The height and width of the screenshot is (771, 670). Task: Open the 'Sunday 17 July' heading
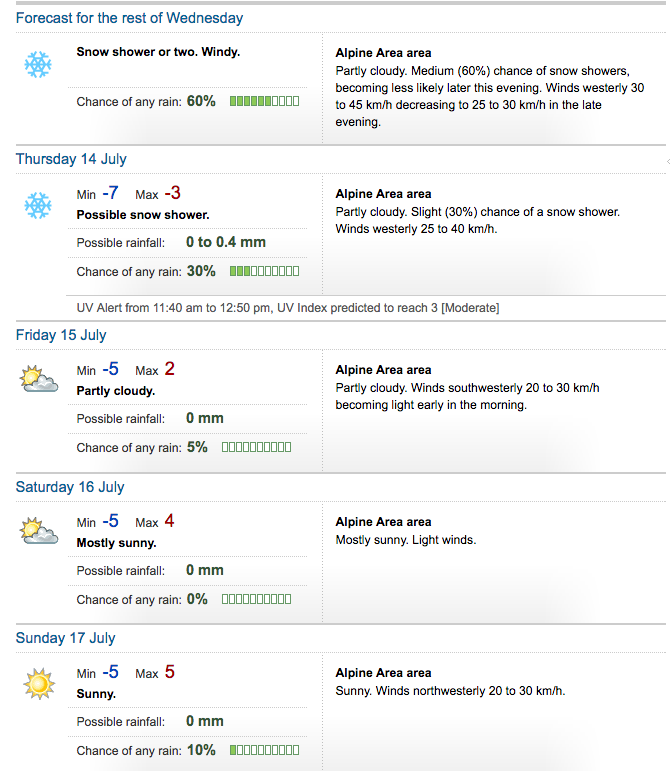(x=65, y=638)
